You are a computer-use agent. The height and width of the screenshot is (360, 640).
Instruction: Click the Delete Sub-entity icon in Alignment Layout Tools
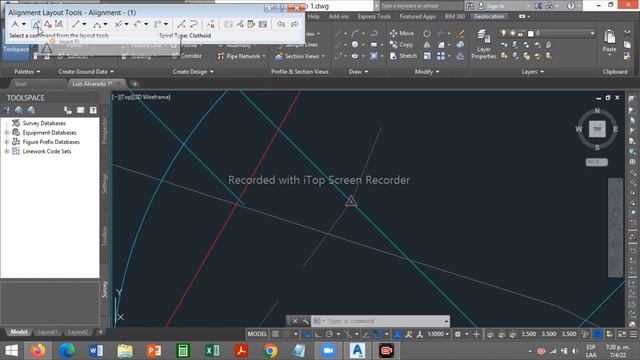click(x=211, y=24)
